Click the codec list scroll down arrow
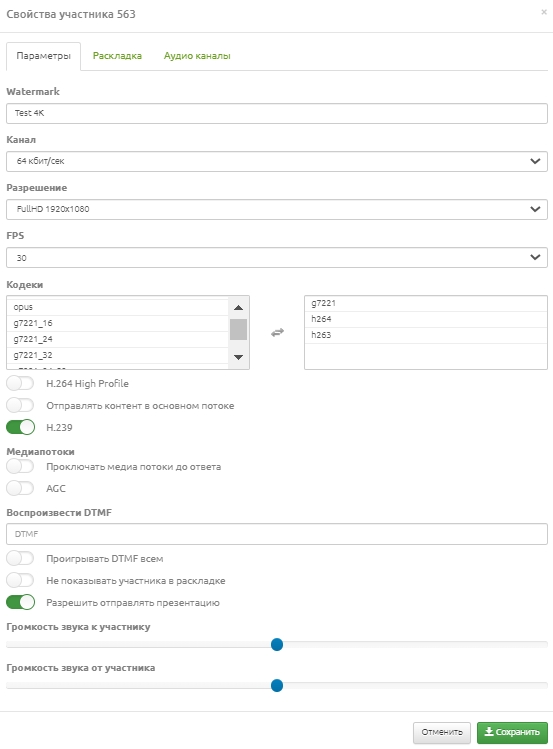 coord(238,357)
